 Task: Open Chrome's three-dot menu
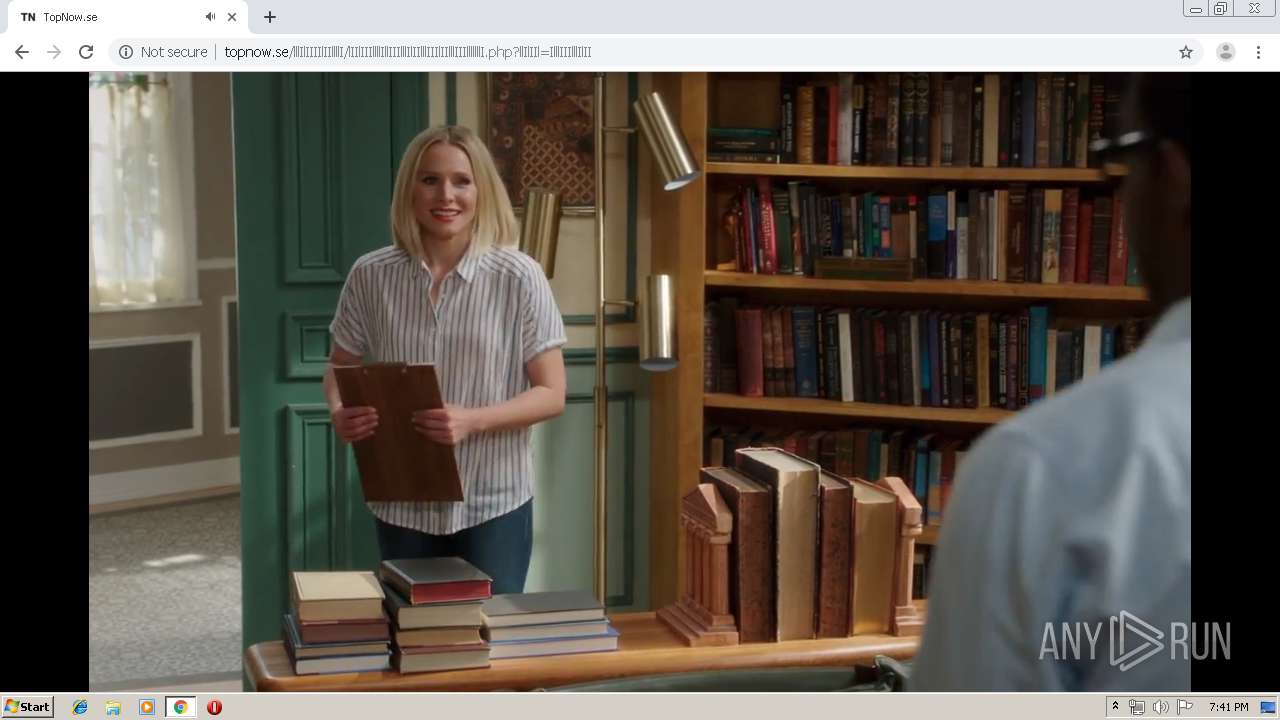[1258, 52]
